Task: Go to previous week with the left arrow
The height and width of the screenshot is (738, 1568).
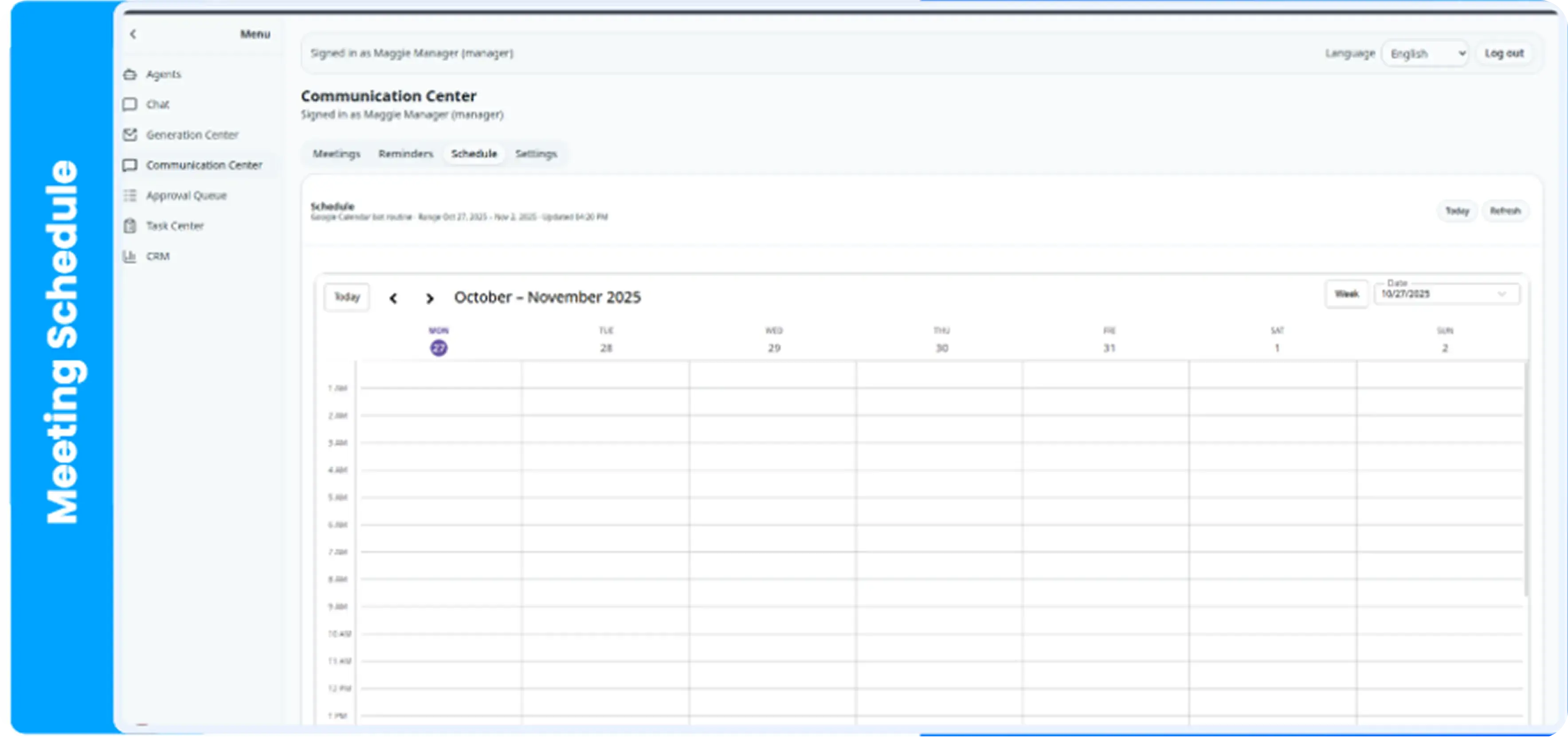Action: (394, 298)
